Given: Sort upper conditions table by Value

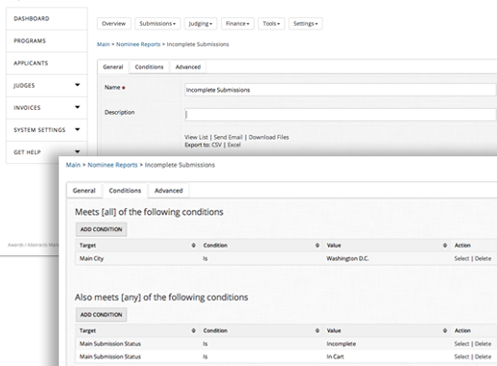Looking at the screenshot, I should (445, 245).
